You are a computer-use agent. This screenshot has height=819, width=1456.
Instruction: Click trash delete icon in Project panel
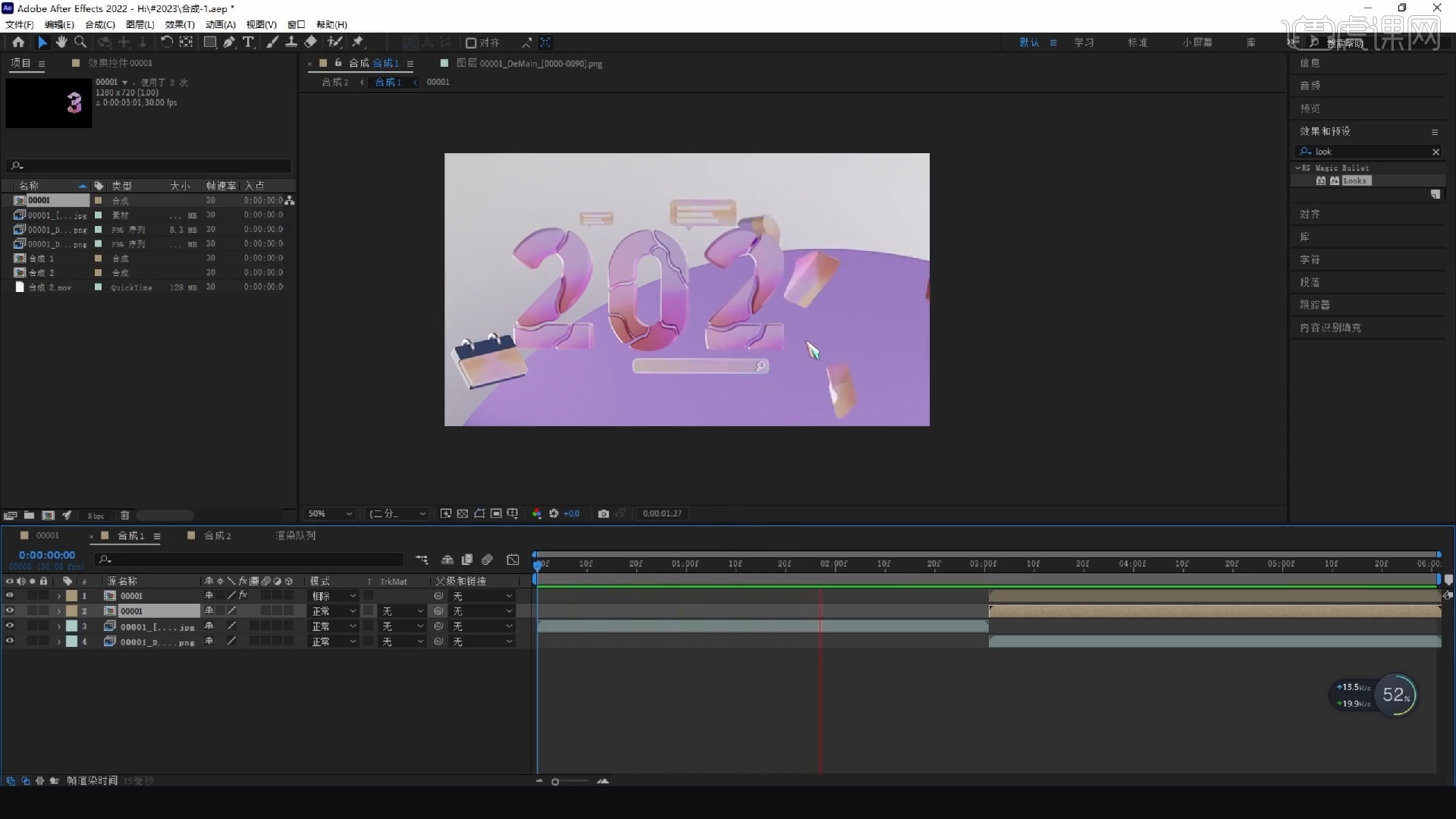click(125, 516)
